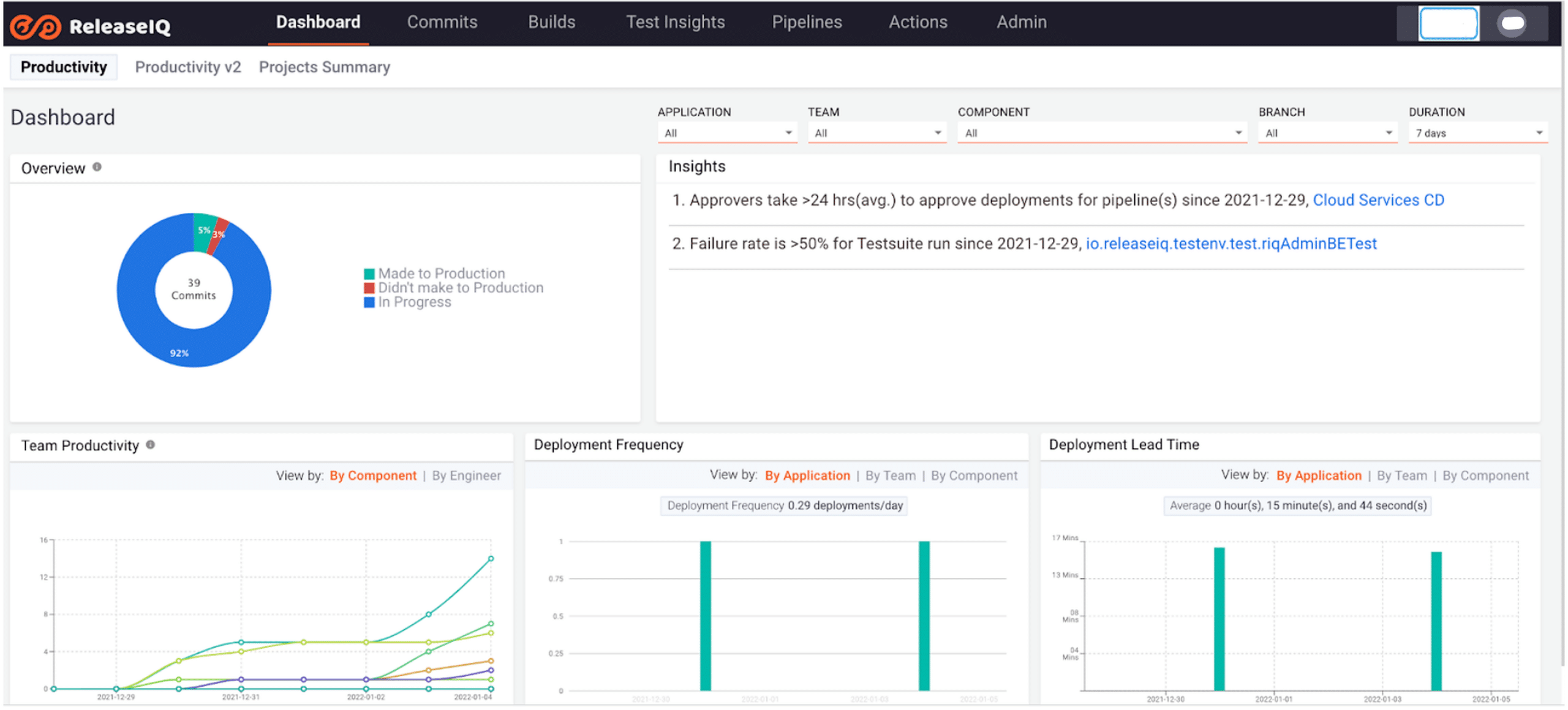Image resolution: width=1568 pixels, height=710 pixels.
Task: Open riqAdminBETest testsuite link
Action: pos(1231,244)
